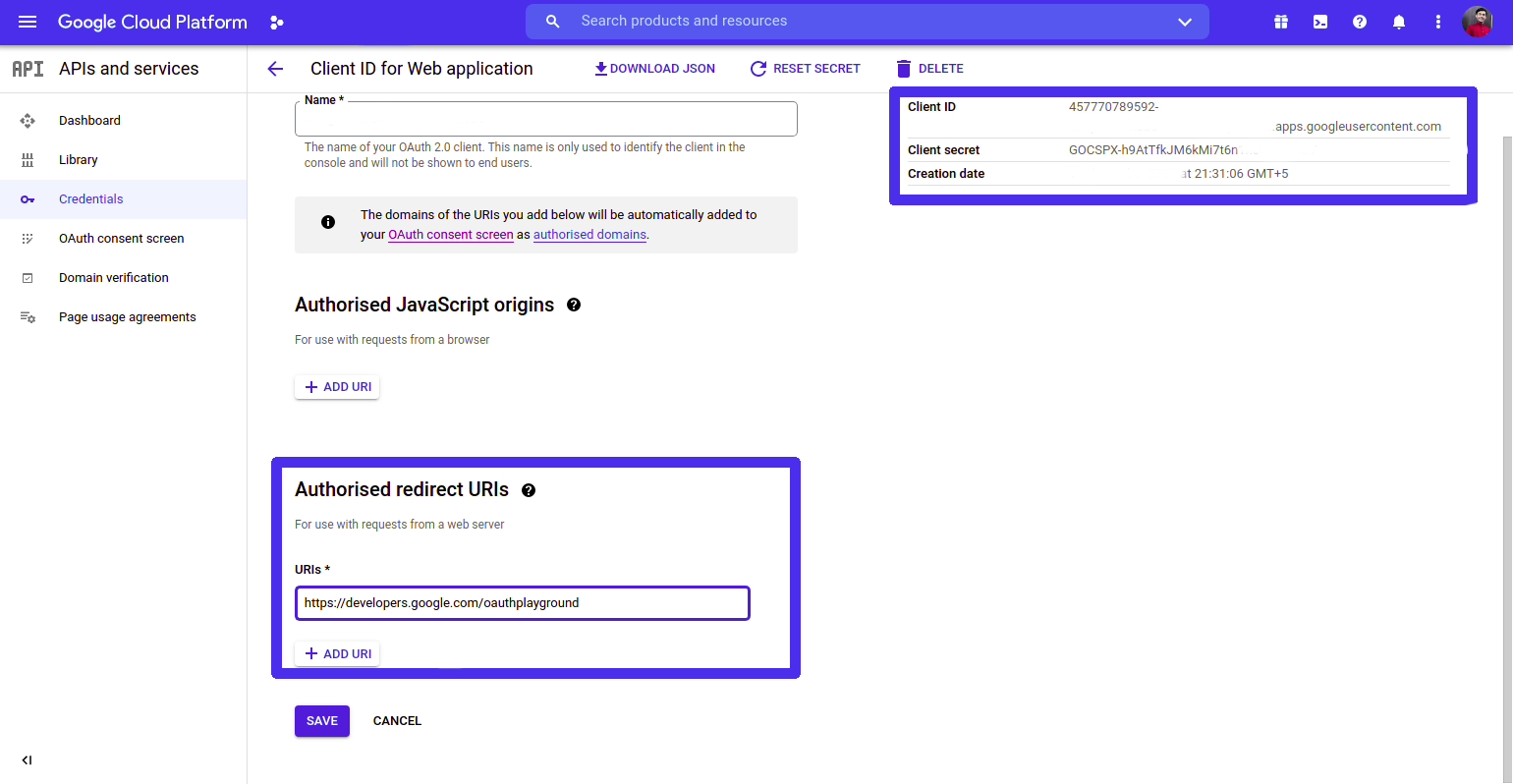Viewport: 1513px width, 784px height.
Task: Open Page usage agreements sidebar item
Action: [123, 317]
